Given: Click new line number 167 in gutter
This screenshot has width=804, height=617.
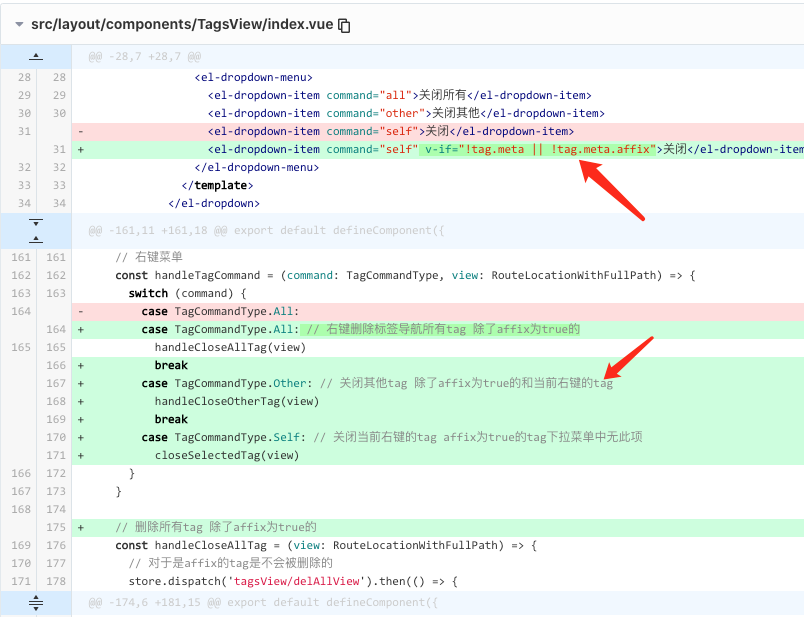Looking at the screenshot, I should 56,384.
